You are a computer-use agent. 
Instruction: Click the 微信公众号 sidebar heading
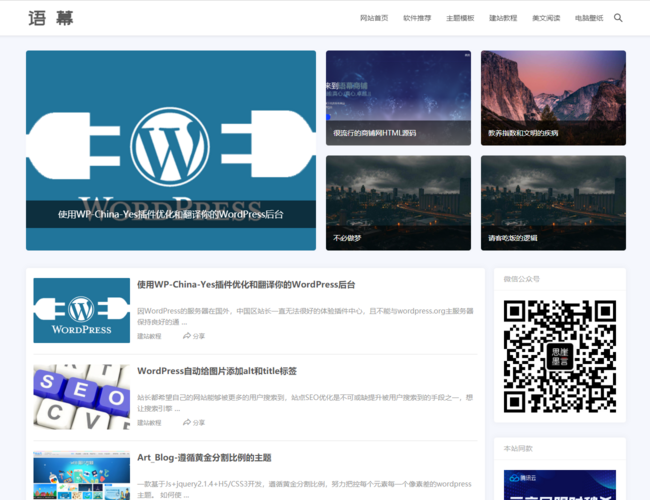tap(521, 279)
